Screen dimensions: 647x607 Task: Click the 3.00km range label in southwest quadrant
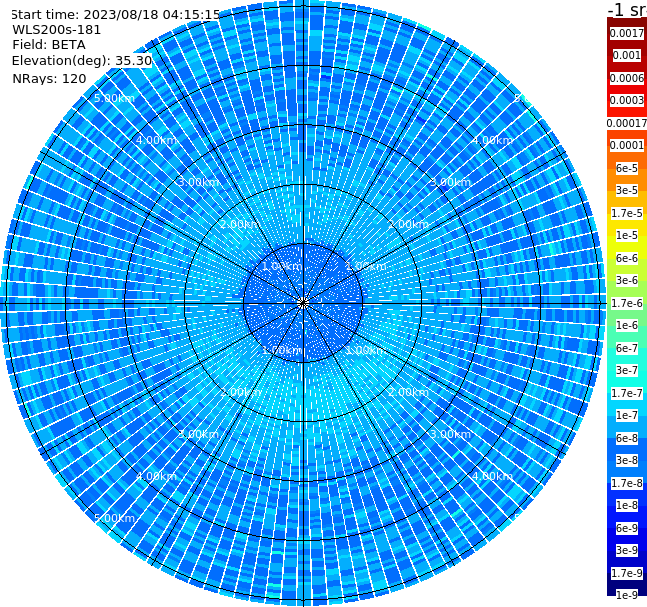coord(198,434)
